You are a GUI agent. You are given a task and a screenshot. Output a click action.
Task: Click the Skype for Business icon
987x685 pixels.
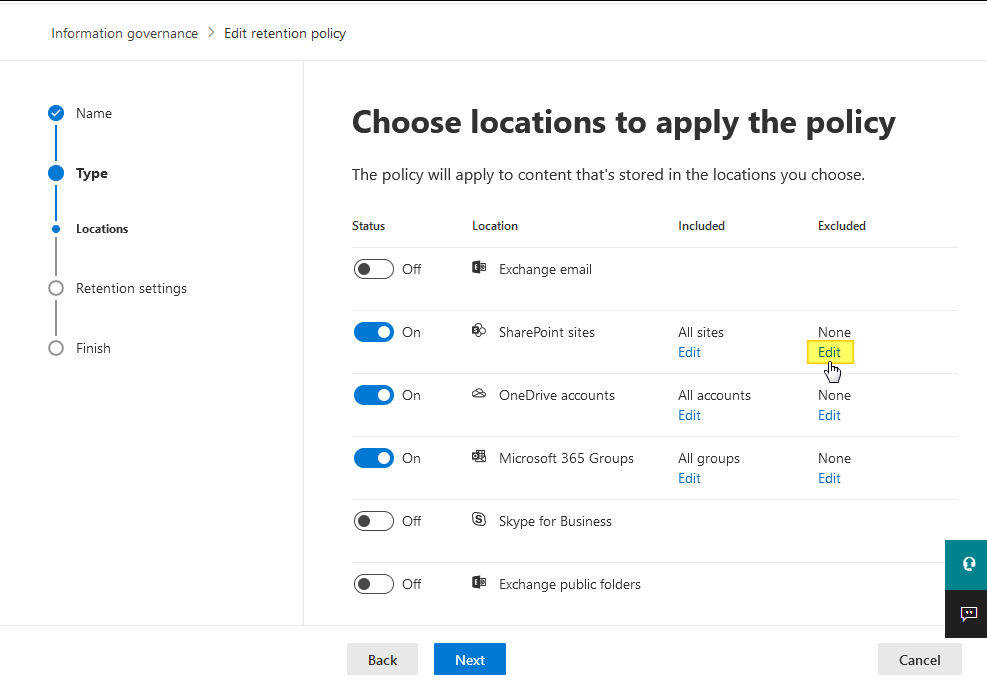(479, 519)
